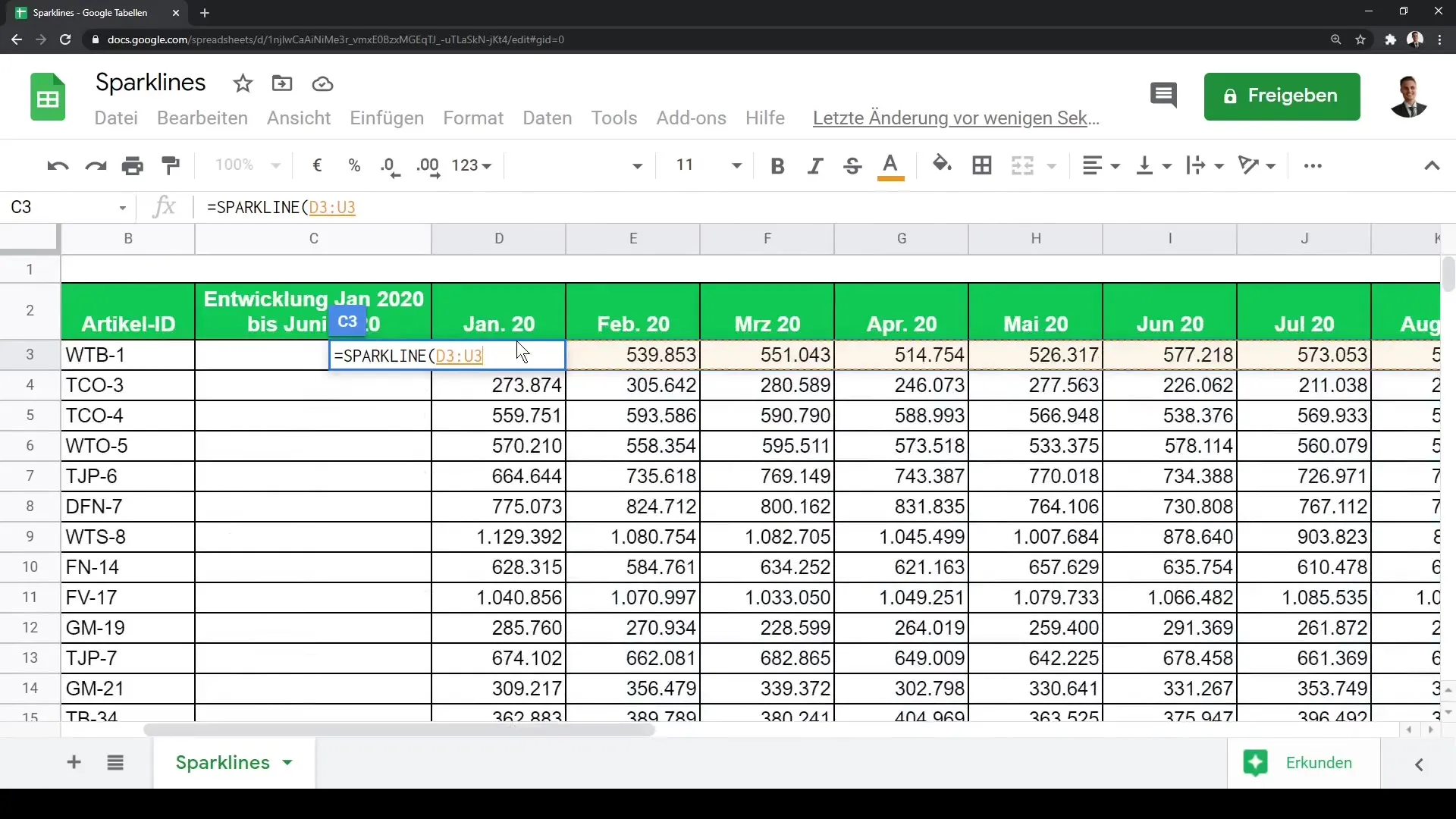Open comment history icon
Viewport: 1456px width, 819px height.
[1163, 96]
